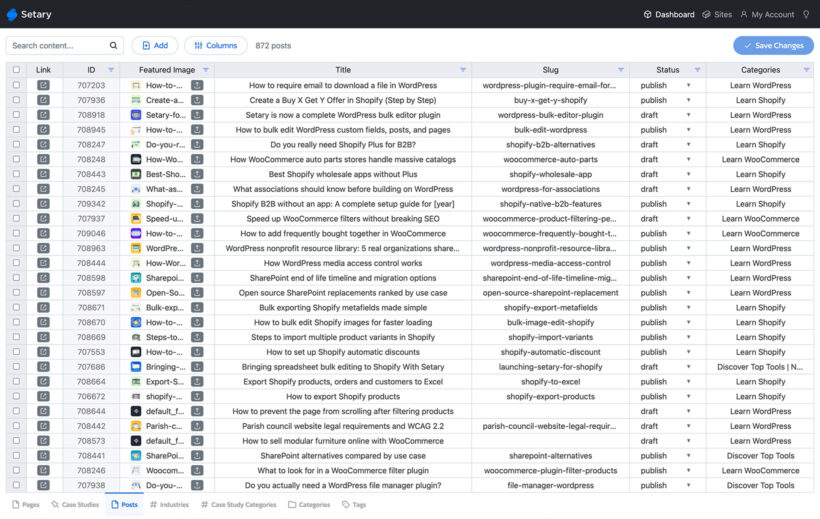Open the ID column filter arrow
This screenshot has width=820, height=519.
[111, 70]
